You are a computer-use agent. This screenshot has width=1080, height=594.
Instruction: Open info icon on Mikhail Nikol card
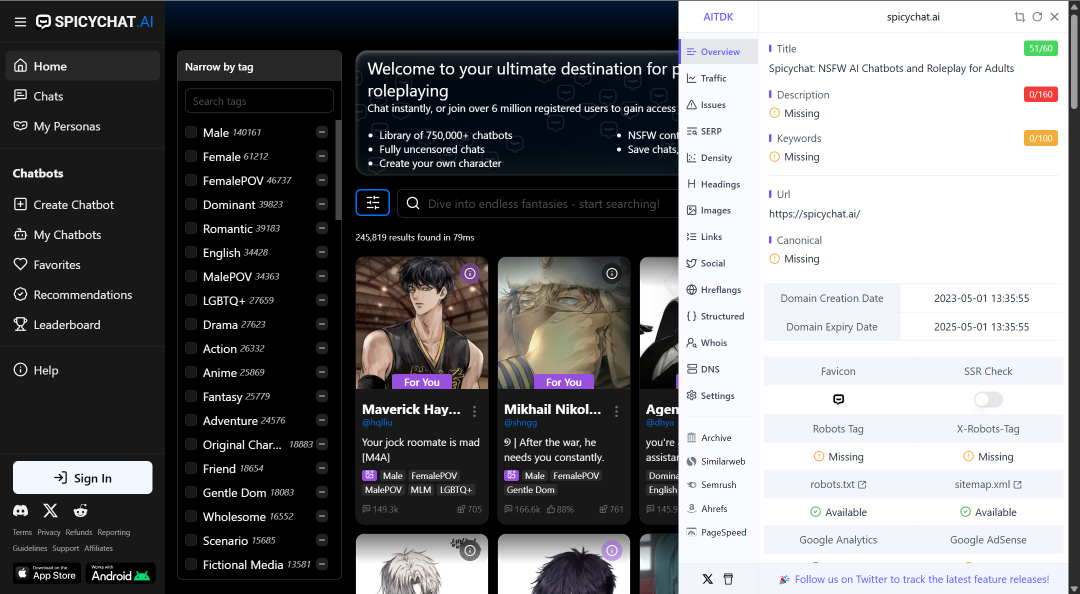pos(612,274)
